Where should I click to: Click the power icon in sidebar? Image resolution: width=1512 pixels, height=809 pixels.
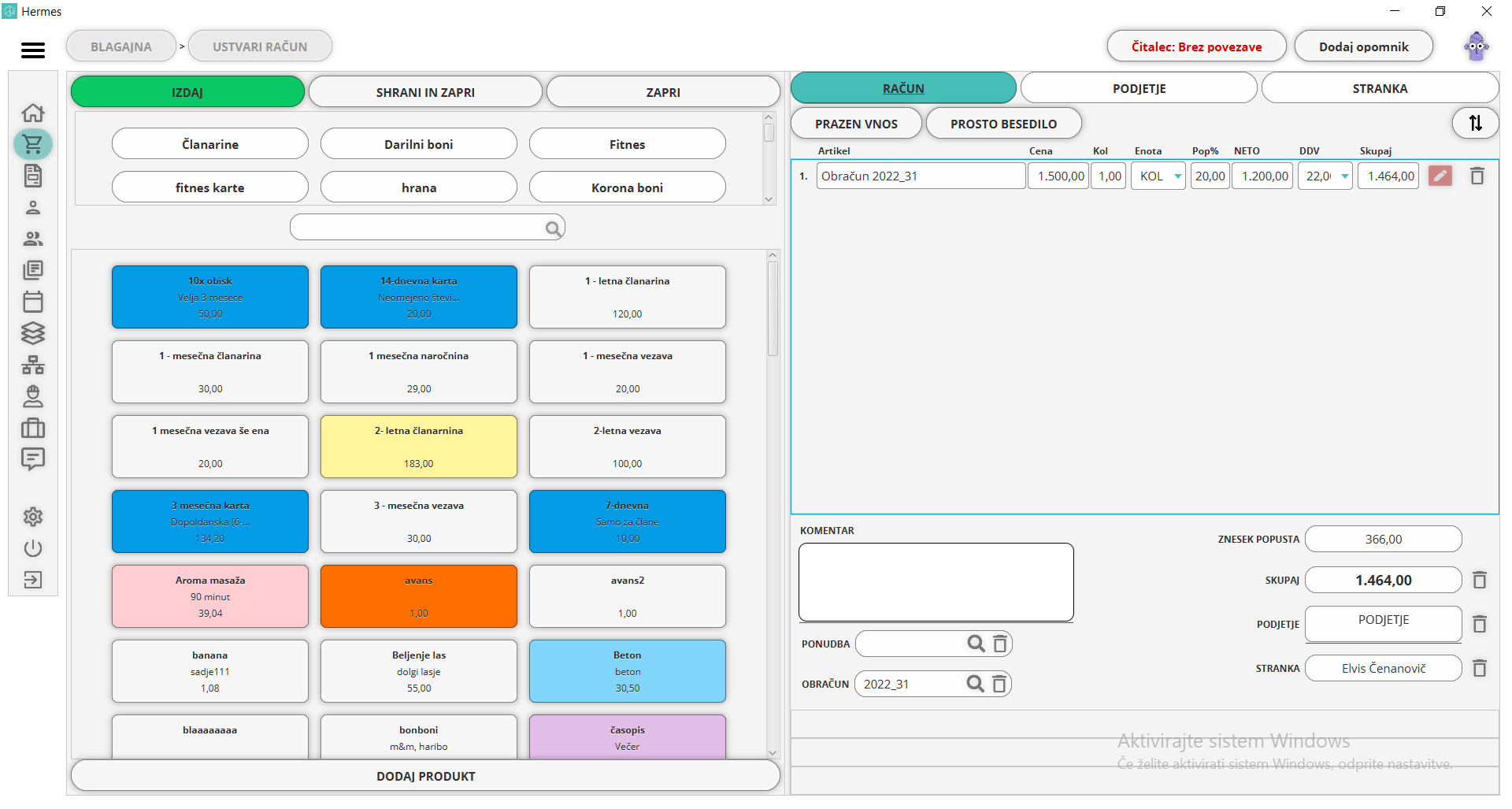(x=33, y=548)
